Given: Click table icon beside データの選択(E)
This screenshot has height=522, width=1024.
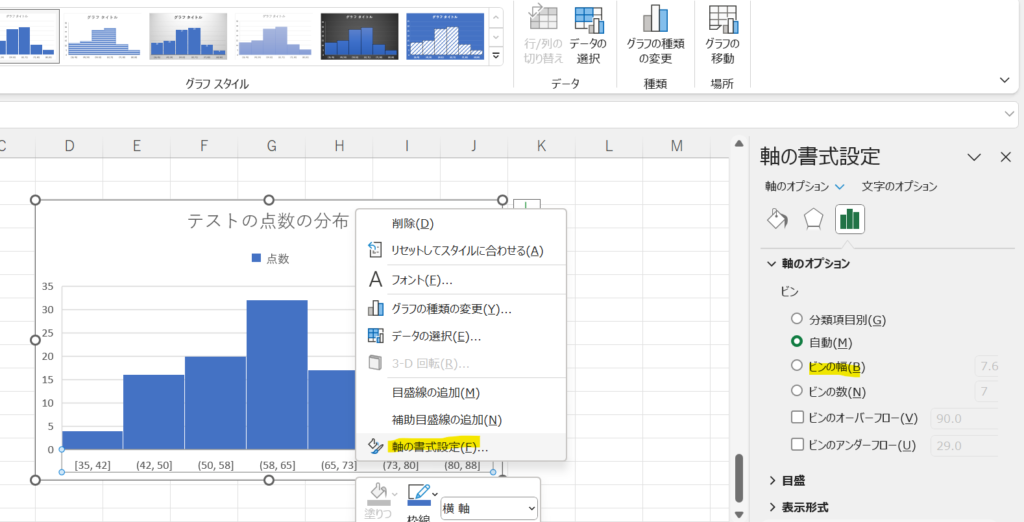Looking at the screenshot, I should (x=376, y=336).
